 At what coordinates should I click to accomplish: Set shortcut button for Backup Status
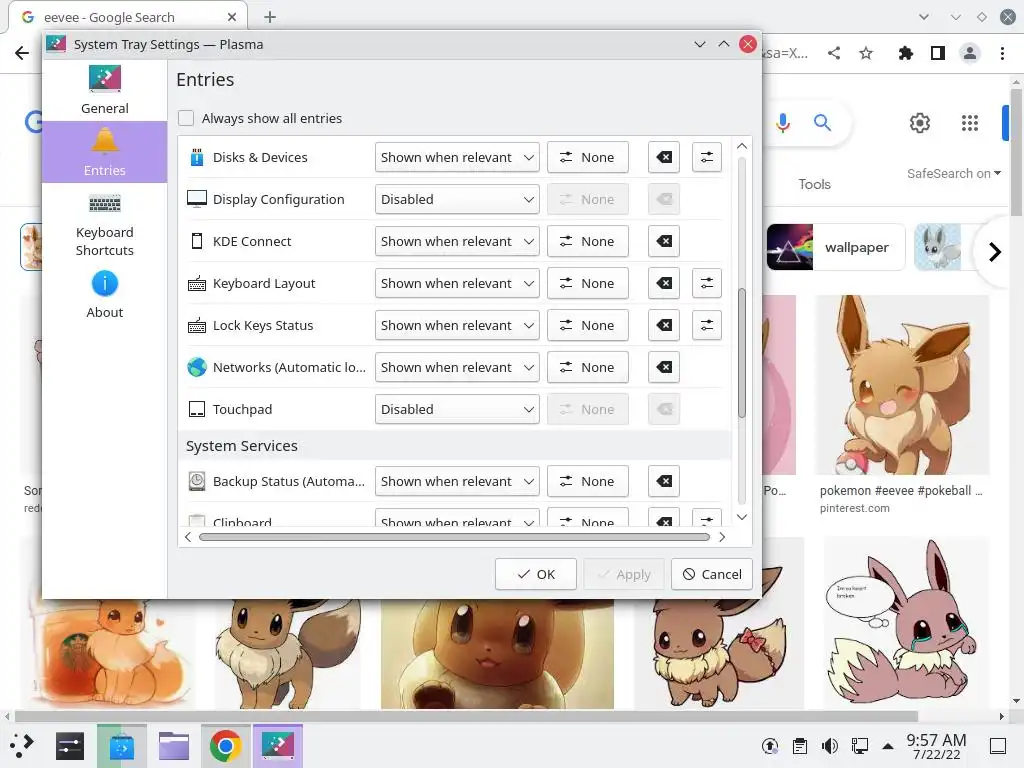pyautogui.click(x=588, y=481)
